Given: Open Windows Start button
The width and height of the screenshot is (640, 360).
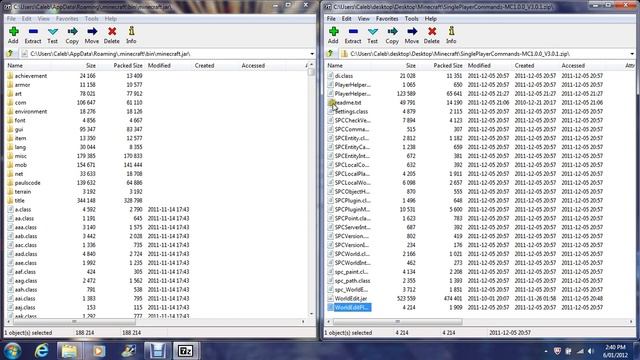Looking at the screenshot, I should tap(13, 351).
